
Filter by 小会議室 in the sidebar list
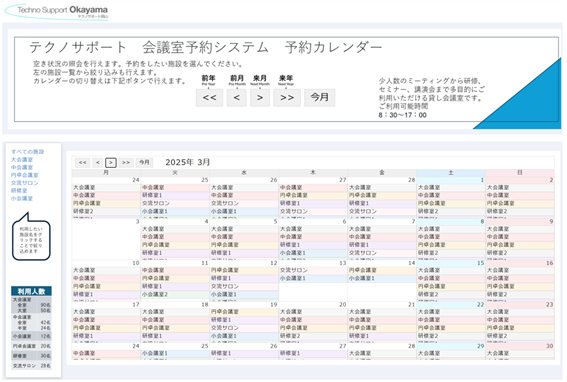(x=22, y=198)
